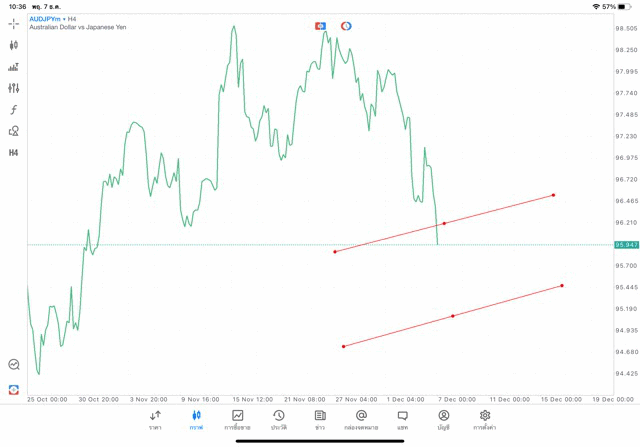Image resolution: width=640 pixels, height=447 pixels.
Task: Activate the crosshair cursor tool
Action: [14, 24]
